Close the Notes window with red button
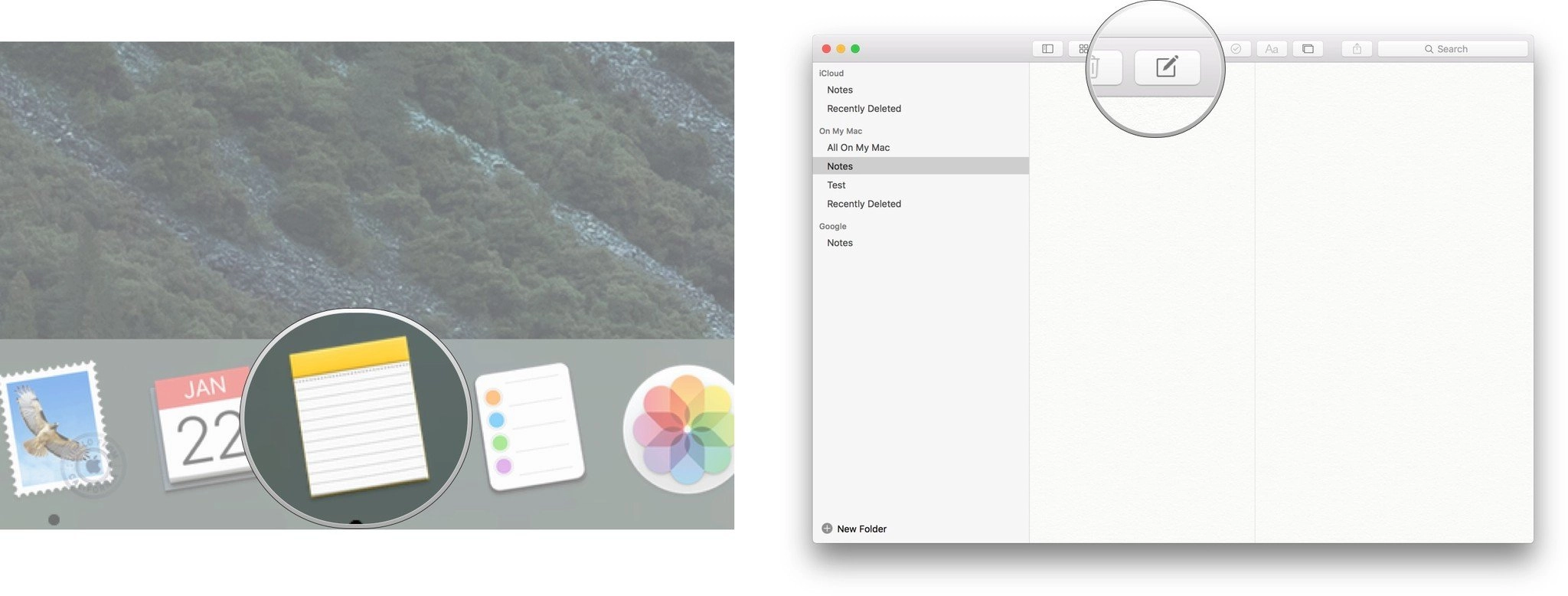Screen dimensions: 1568x596 (x=826, y=49)
